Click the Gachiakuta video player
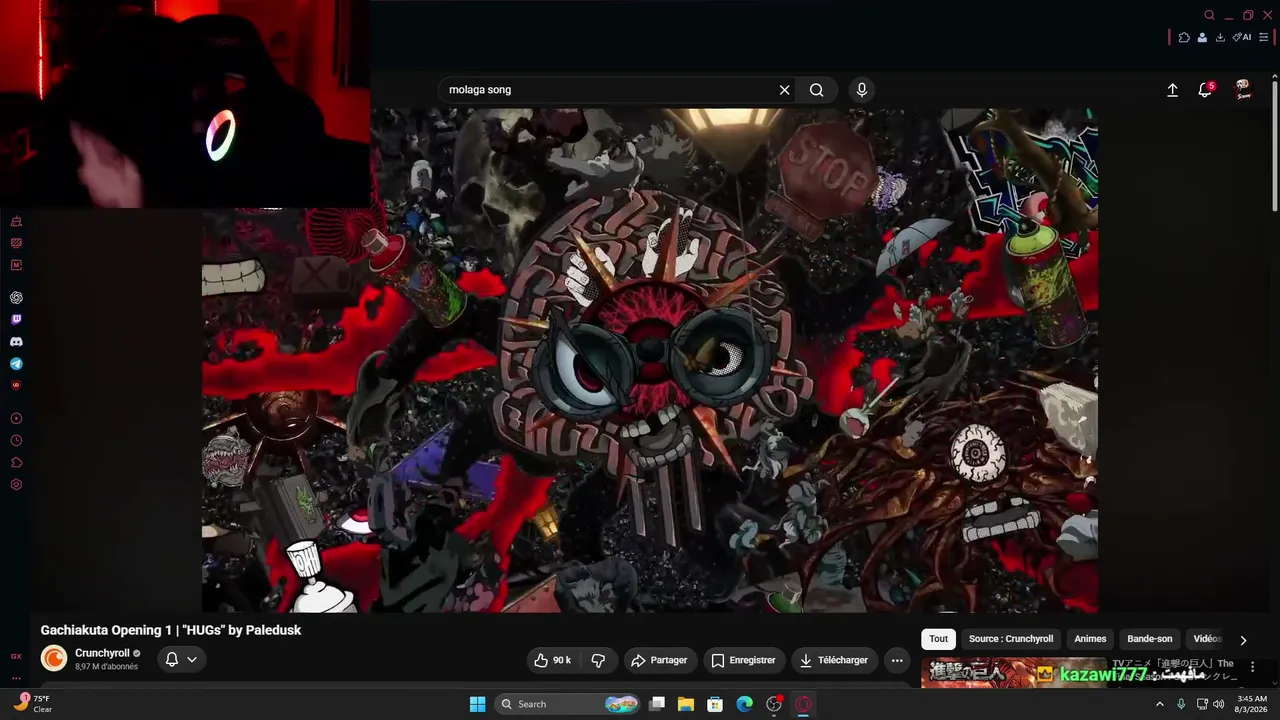Image resolution: width=1280 pixels, height=720 pixels. click(650, 360)
